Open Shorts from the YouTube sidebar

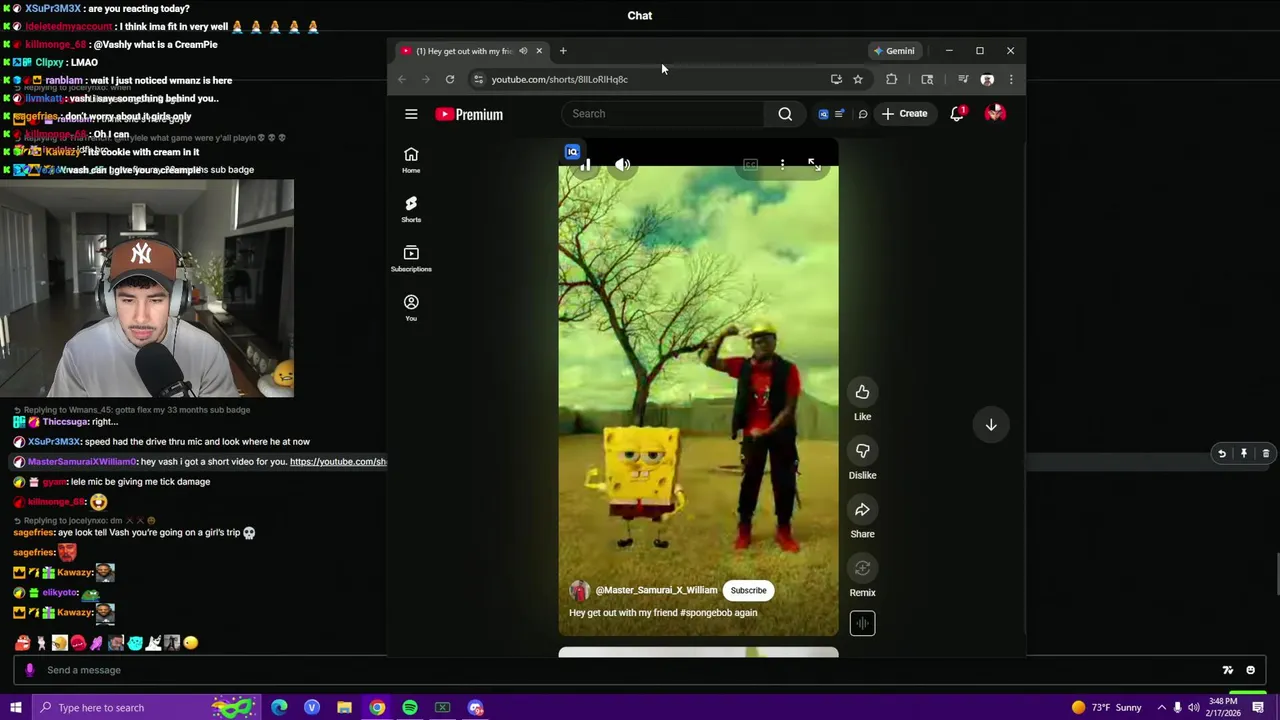(411, 208)
